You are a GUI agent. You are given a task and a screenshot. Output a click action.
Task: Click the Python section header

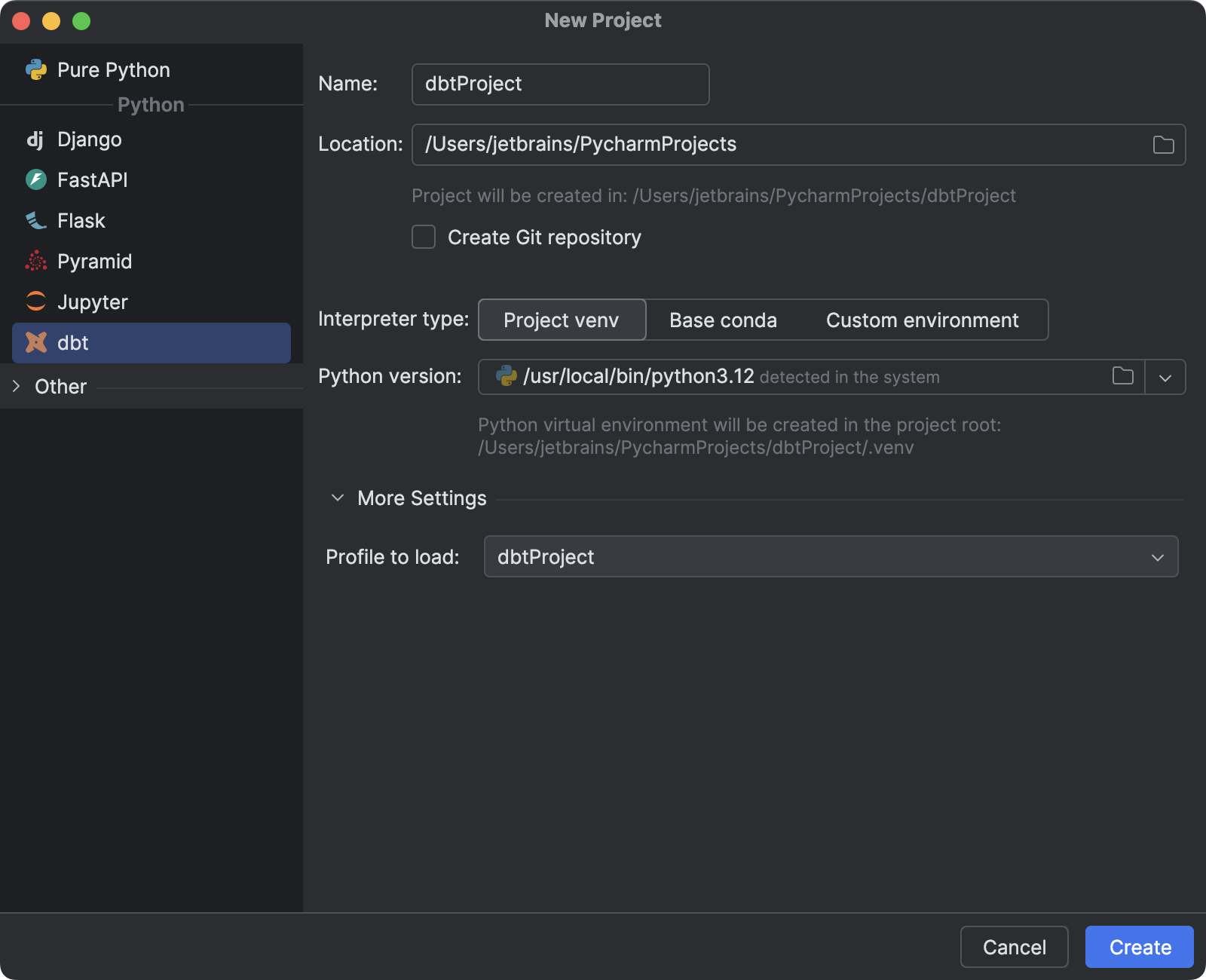coord(151,105)
